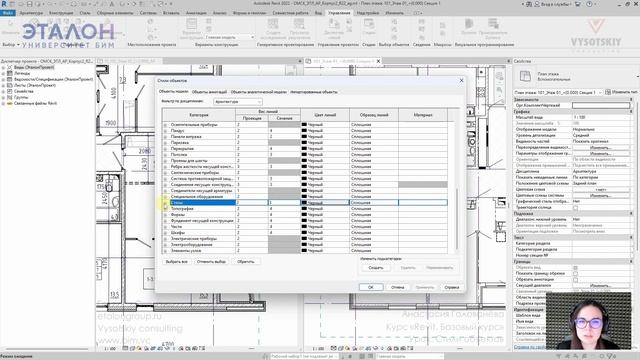The height and width of the screenshot is (360, 640).
Task: Click the Цветовая схема <нет> button in Properties
Action: point(601,190)
